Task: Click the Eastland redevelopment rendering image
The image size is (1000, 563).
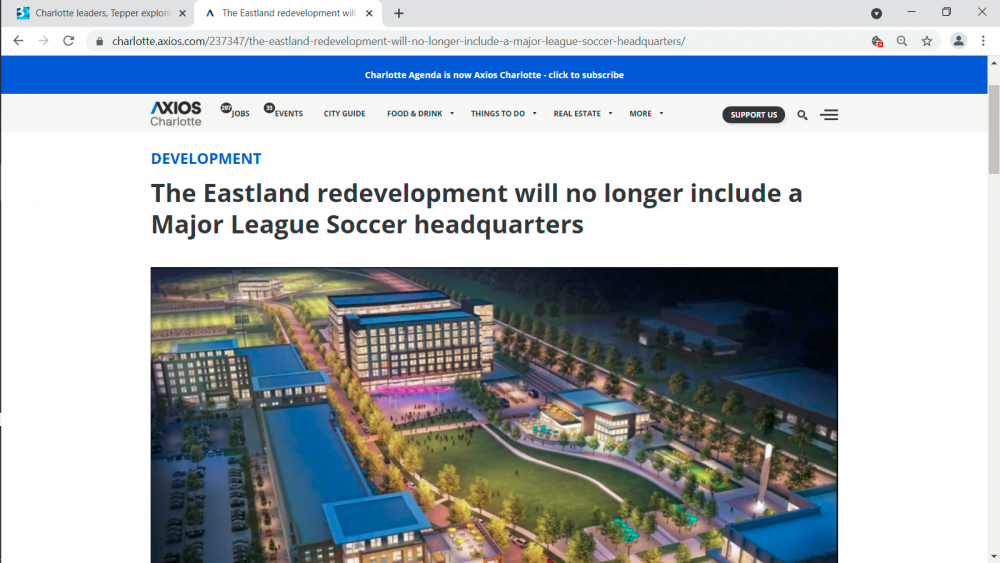Action: [494, 414]
